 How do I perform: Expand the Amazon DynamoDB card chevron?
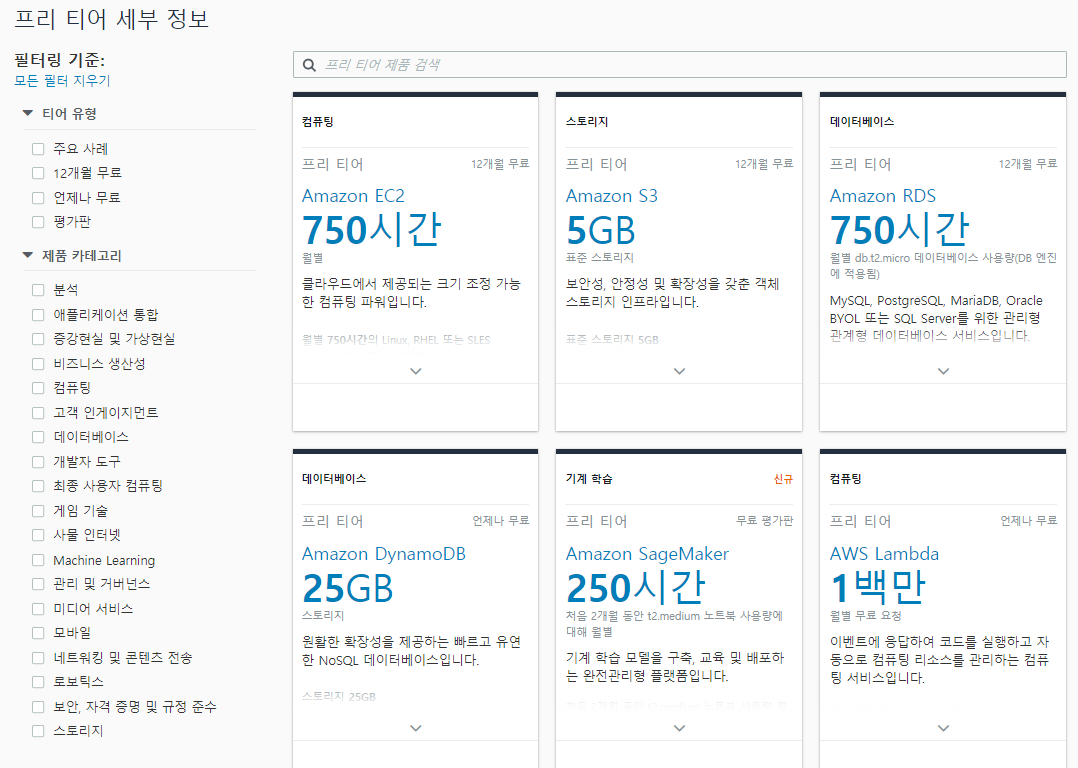(415, 727)
